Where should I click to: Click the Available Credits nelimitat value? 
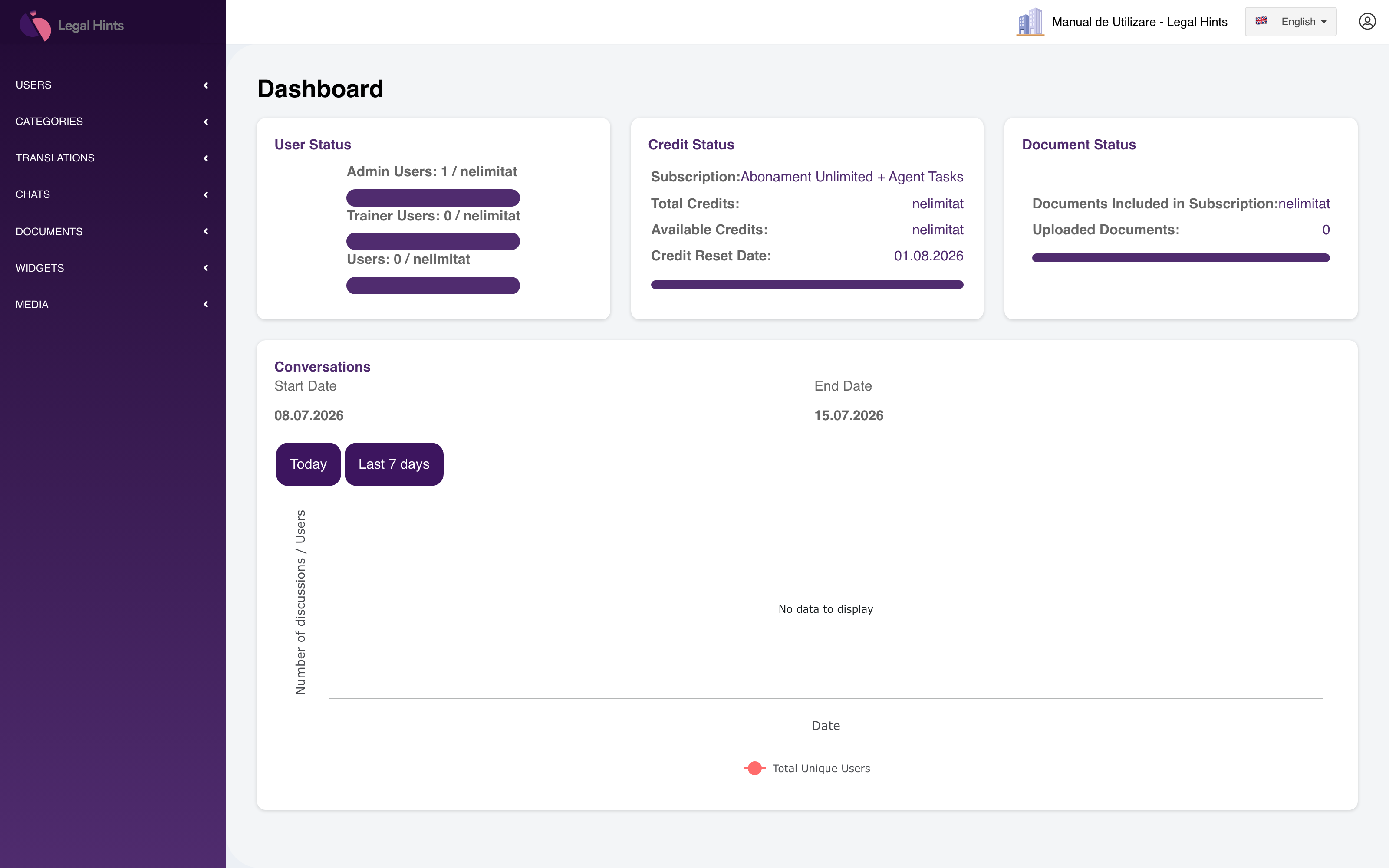pos(937,230)
